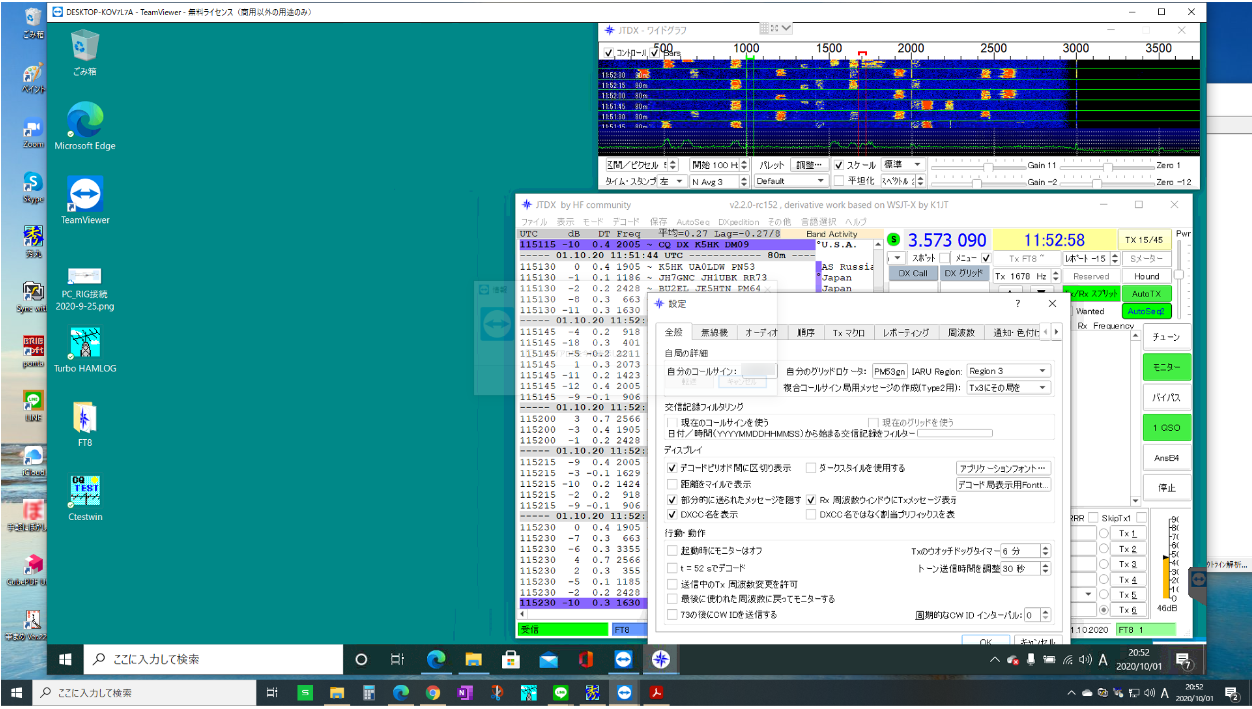The height and width of the screenshot is (709, 1252).
Task: Open Edge in the remote taskbar
Action: coord(436,659)
